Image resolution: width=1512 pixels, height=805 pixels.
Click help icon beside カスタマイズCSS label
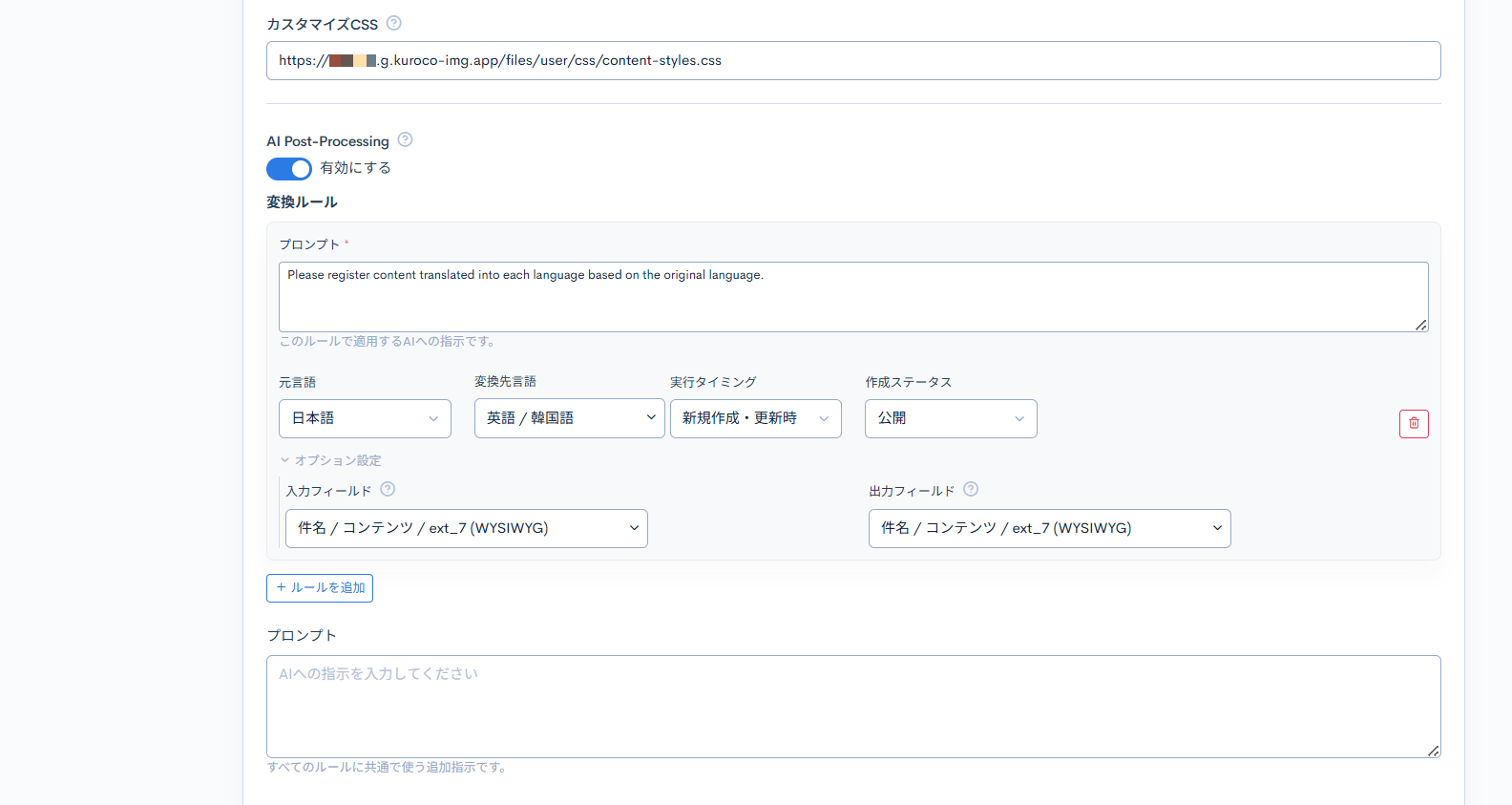(393, 23)
